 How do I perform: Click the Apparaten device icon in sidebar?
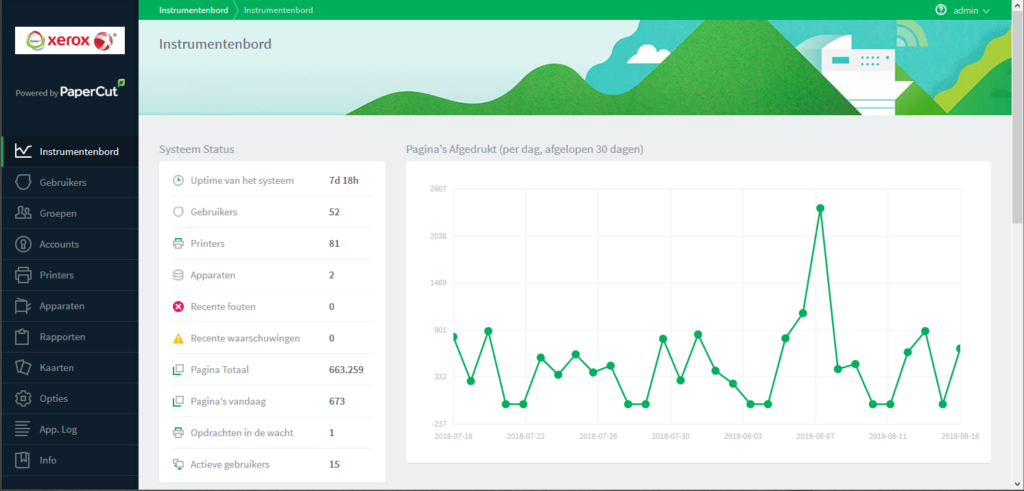[x=24, y=306]
